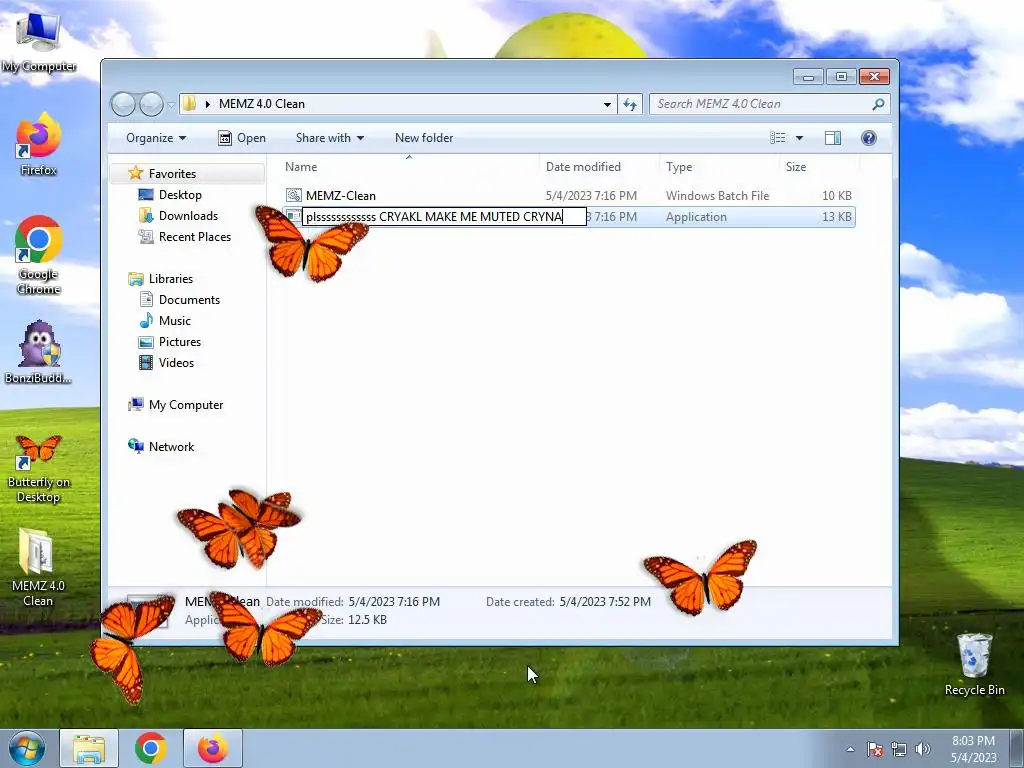Open the Recycle Bin
This screenshot has height=768, width=1024.
pyautogui.click(x=974, y=664)
